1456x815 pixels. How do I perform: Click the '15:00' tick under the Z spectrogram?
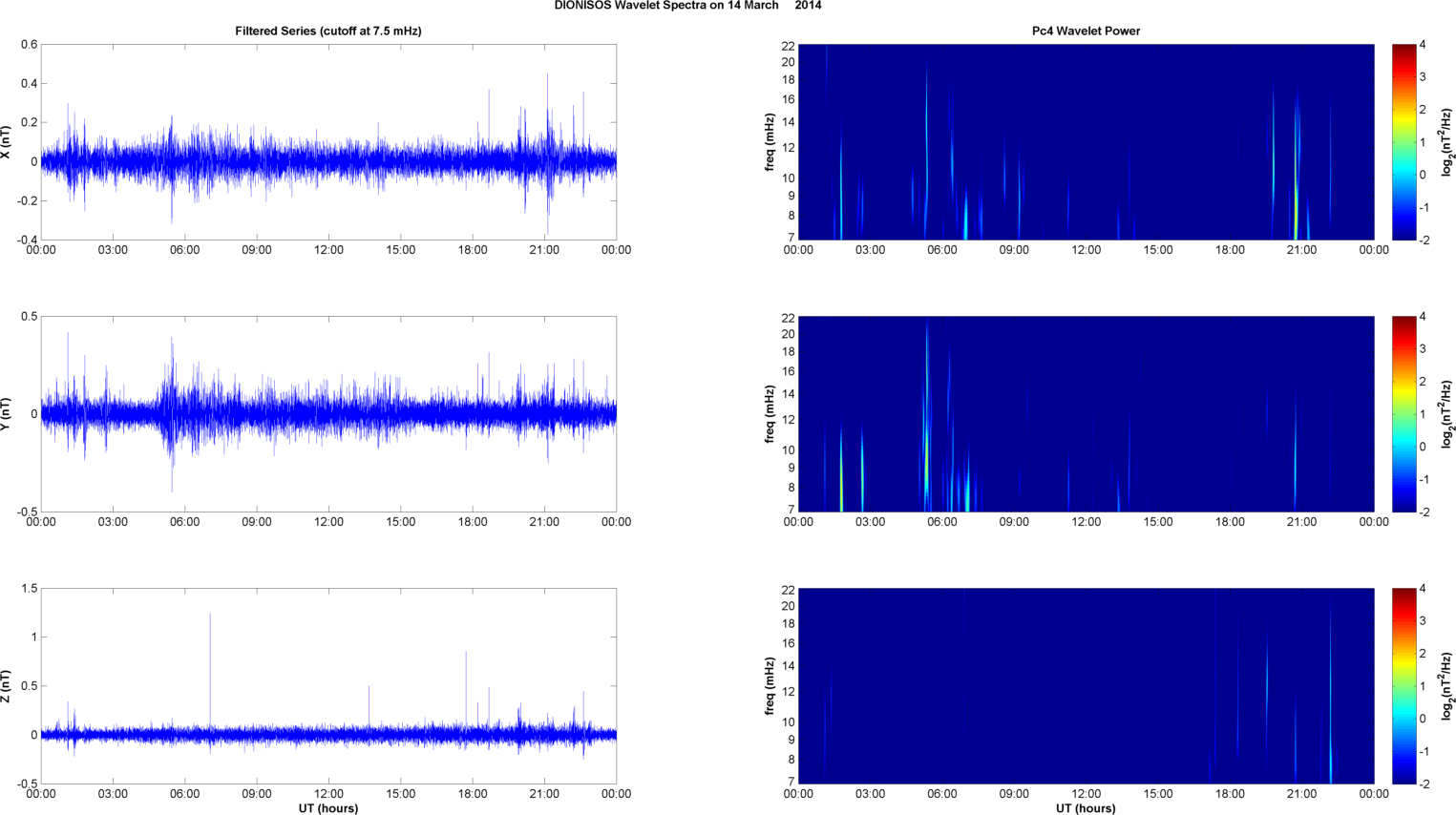(x=1158, y=794)
